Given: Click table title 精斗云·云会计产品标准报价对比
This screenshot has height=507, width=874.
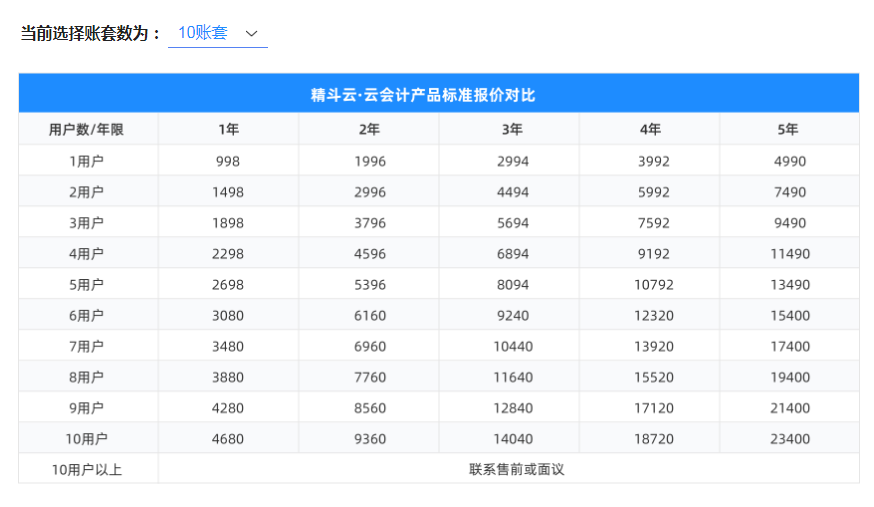Looking at the screenshot, I should [x=423, y=95].
